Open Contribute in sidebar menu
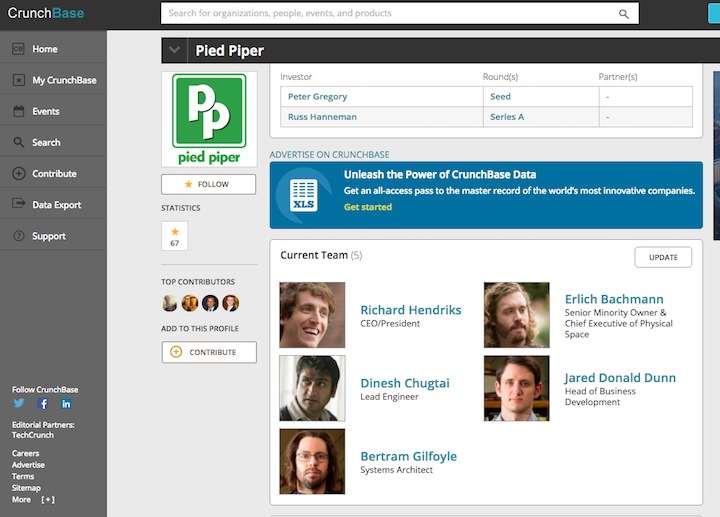 click(53, 174)
